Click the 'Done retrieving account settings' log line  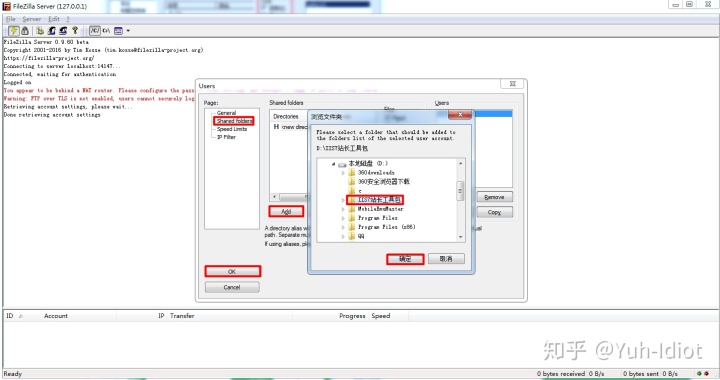(52, 115)
